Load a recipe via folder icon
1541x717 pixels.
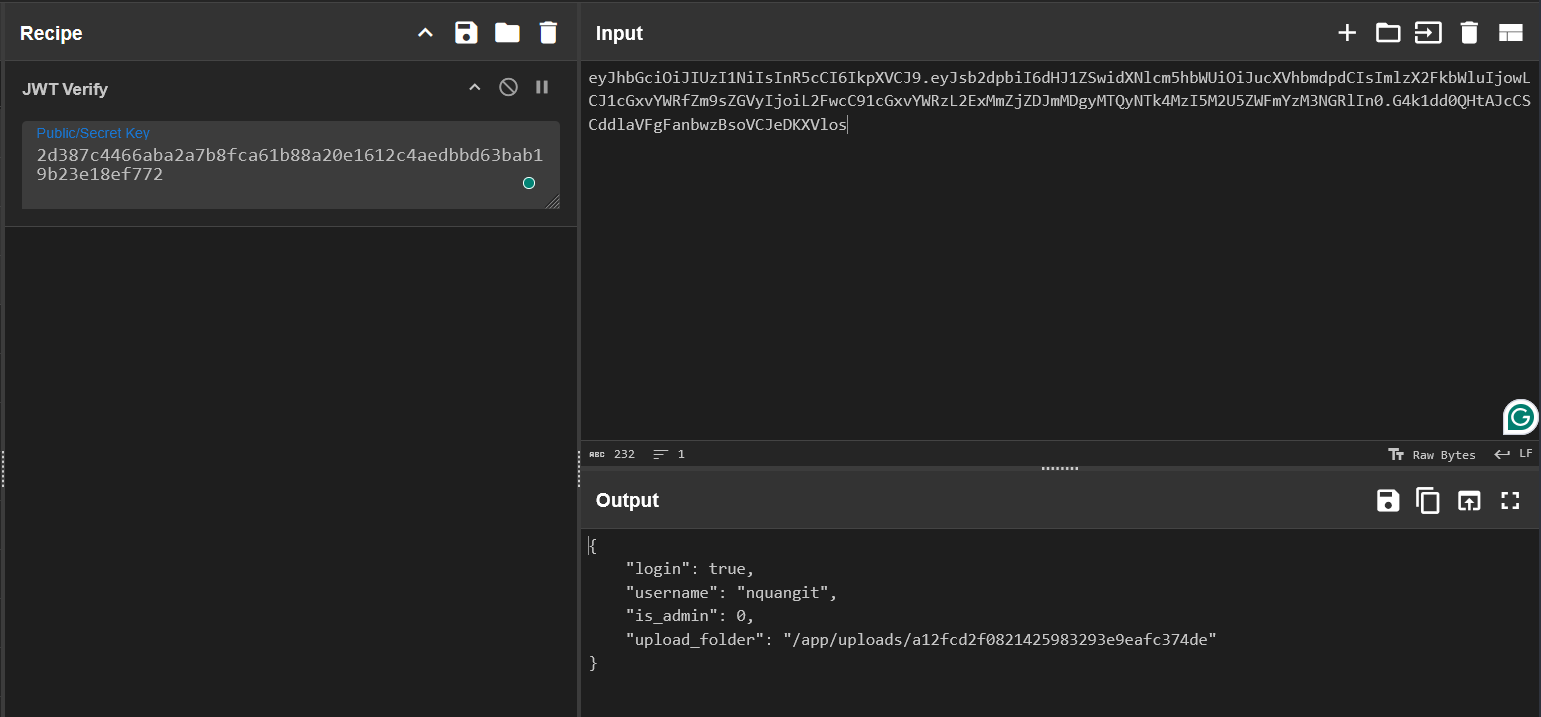coord(507,33)
